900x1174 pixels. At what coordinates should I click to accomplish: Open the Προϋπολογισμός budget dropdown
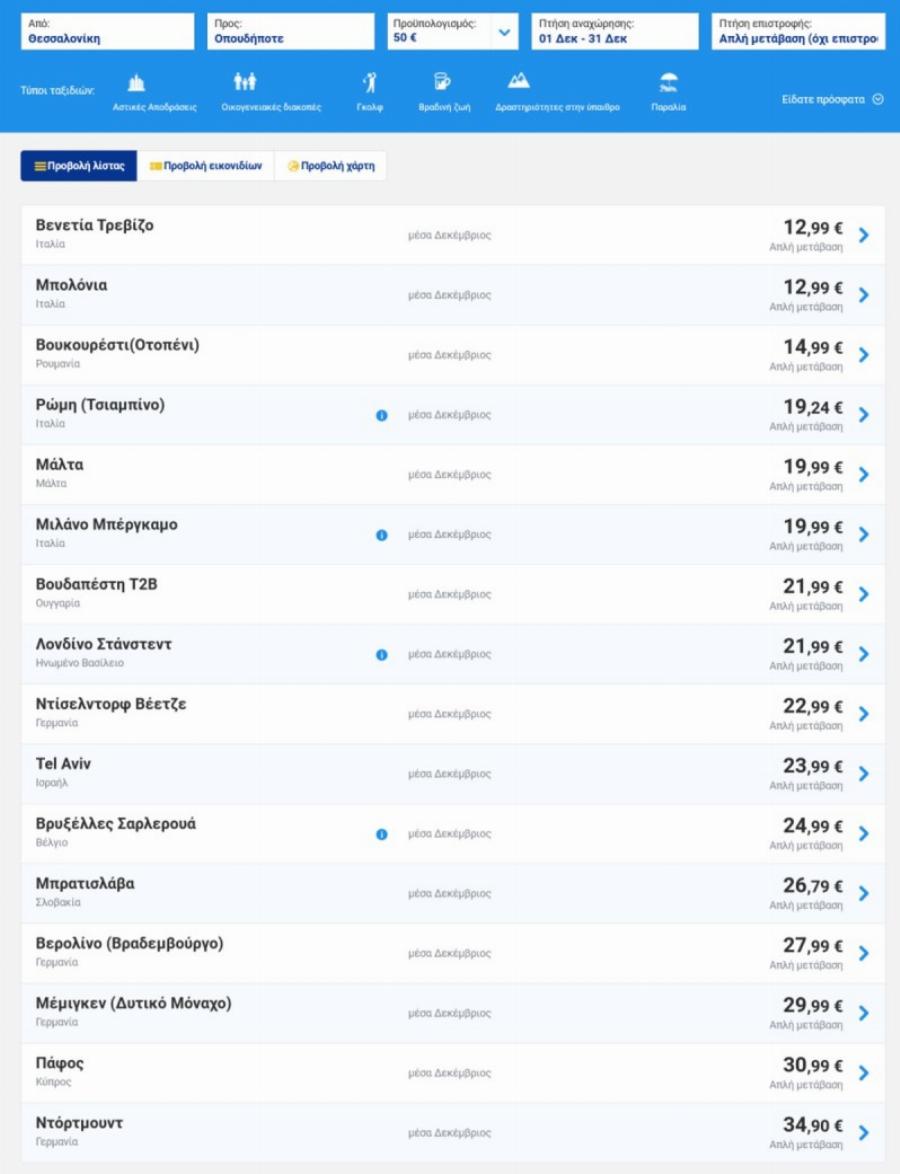(504, 32)
